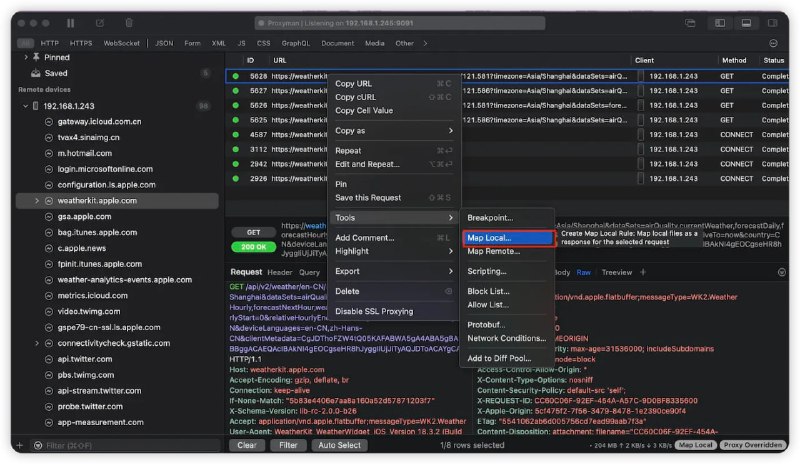Select the request row with ID 4587
The height and width of the screenshot is (464, 800).
(x=507, y=135)
